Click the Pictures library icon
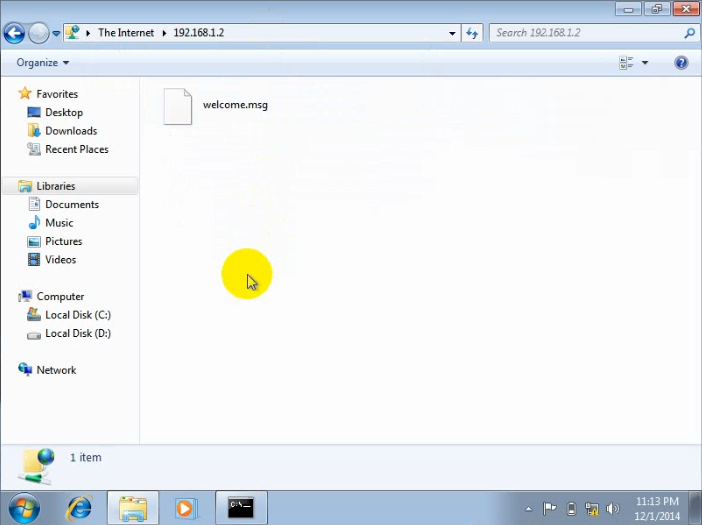Image resolution: width=702 pixels, height=525 pixels. coord(34,242)
